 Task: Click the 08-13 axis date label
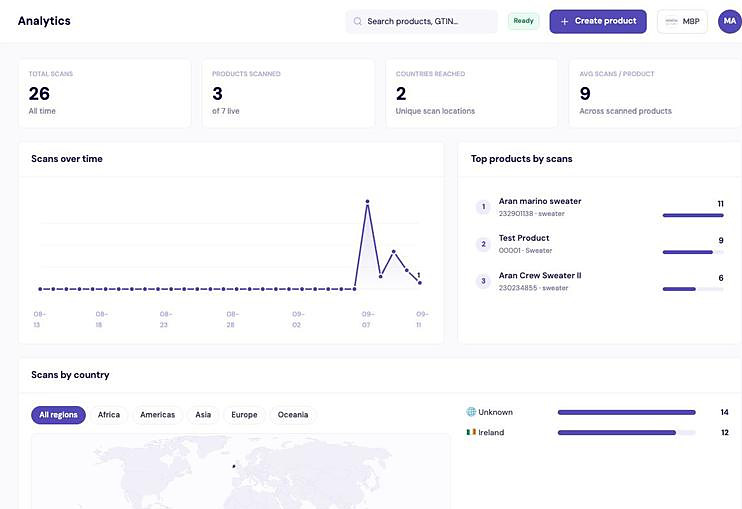(x=39, y=319)
